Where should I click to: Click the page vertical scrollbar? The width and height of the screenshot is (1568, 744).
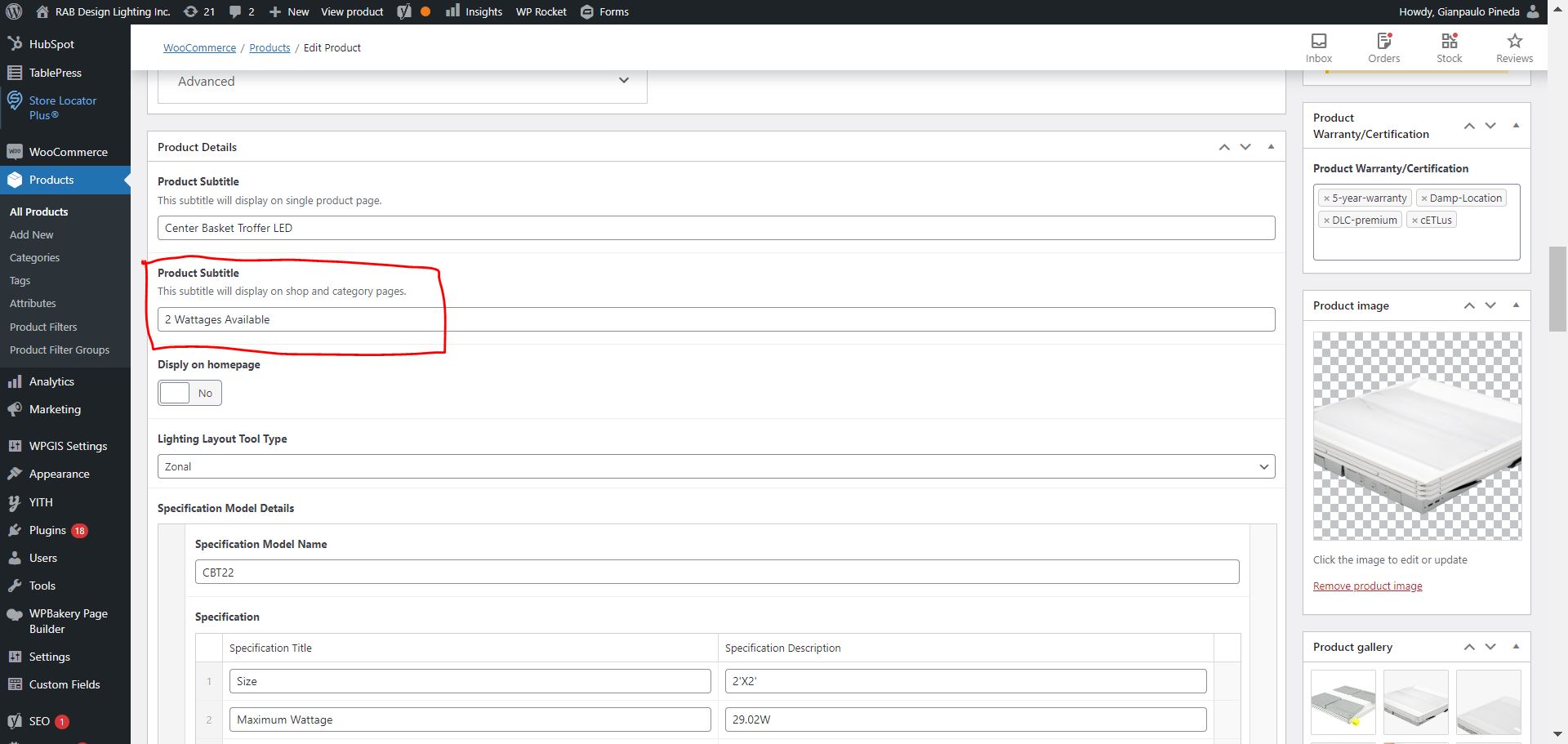point(1557,288)
